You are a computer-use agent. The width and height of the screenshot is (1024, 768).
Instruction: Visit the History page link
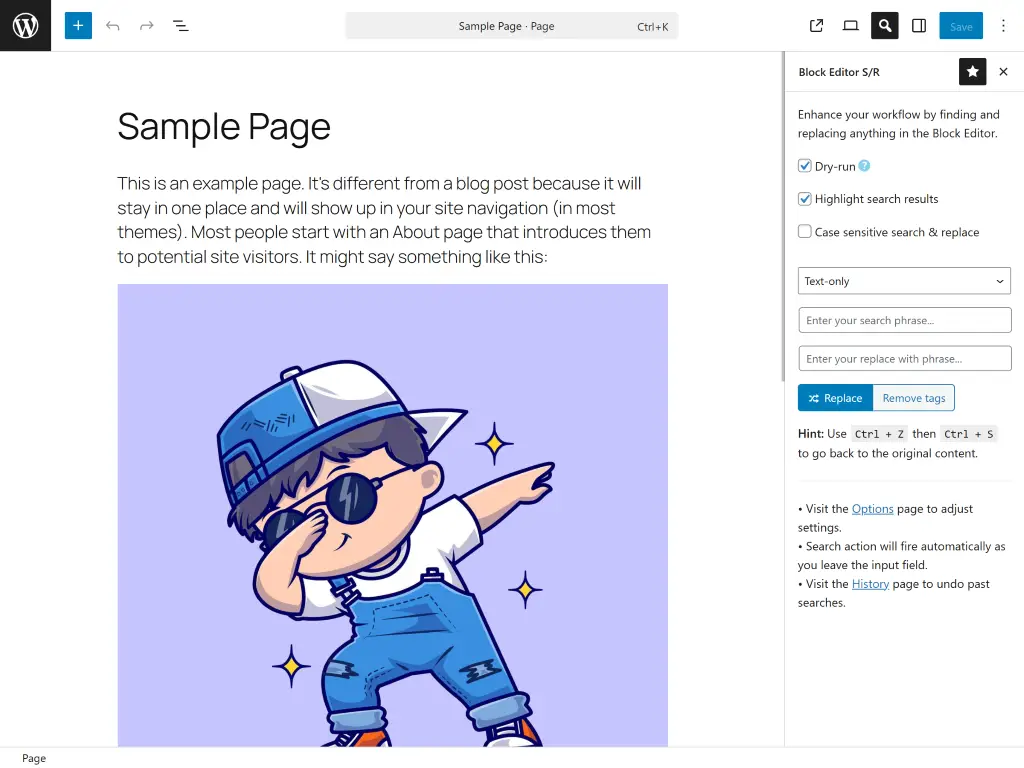(x=870, y=584)
